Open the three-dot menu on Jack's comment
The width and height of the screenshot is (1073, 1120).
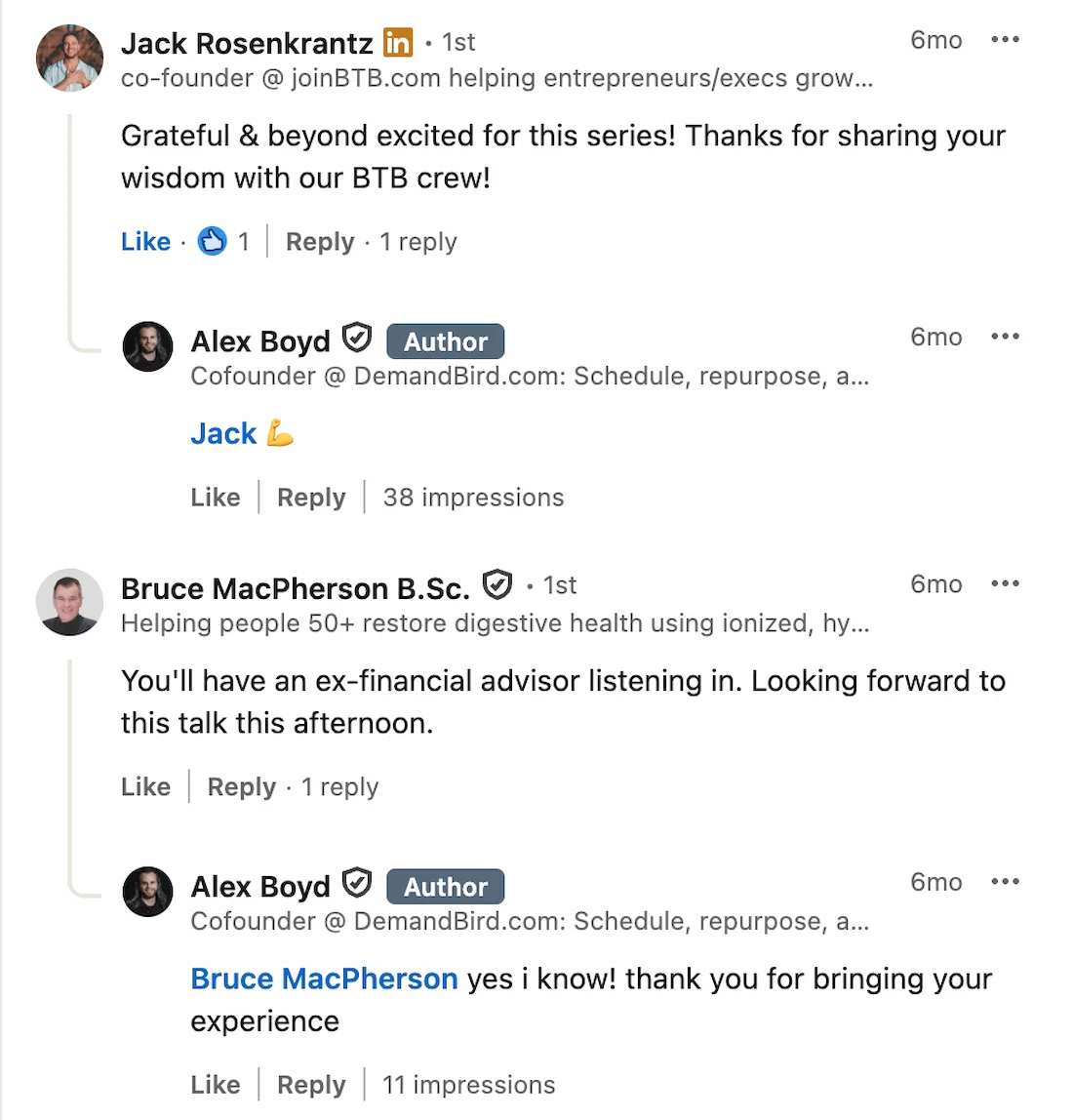(x=1005, y=40)
